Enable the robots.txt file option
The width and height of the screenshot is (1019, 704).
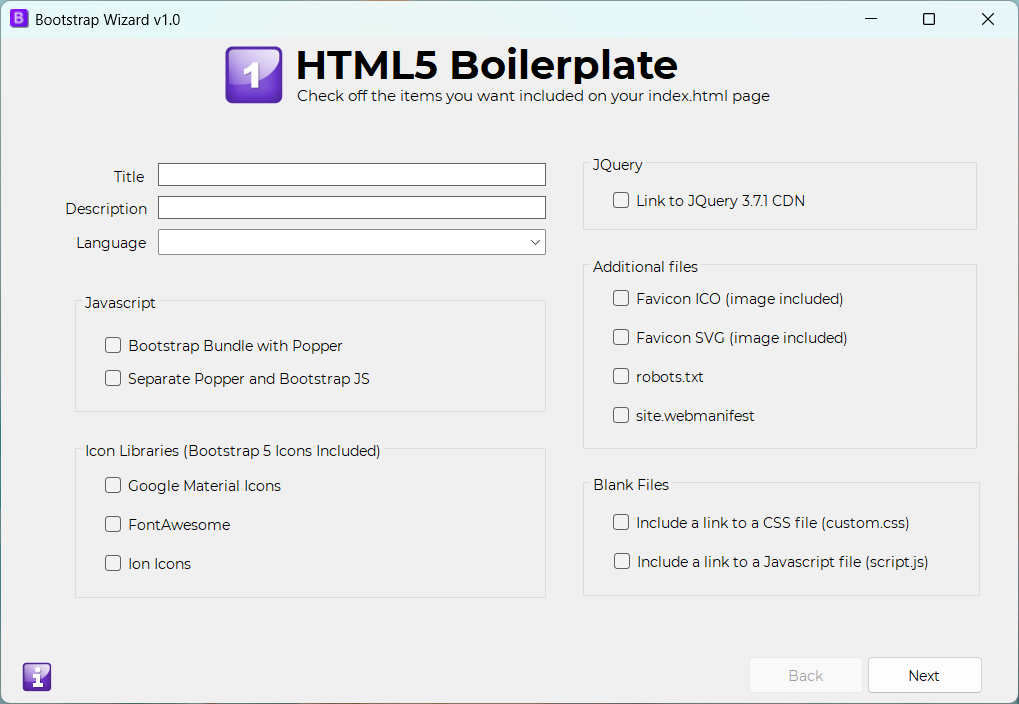(x=621, y=377)
